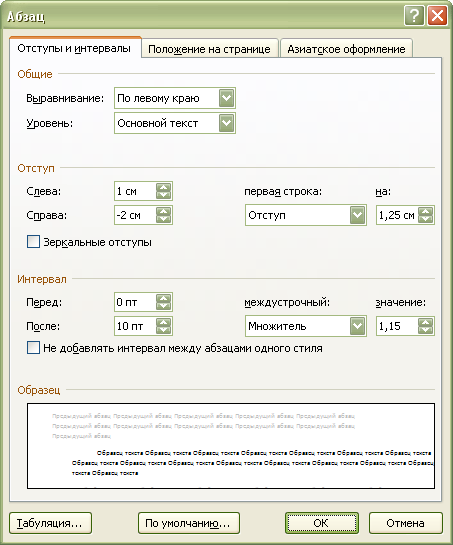Increase the После spacing value

(x=163, y=322)
